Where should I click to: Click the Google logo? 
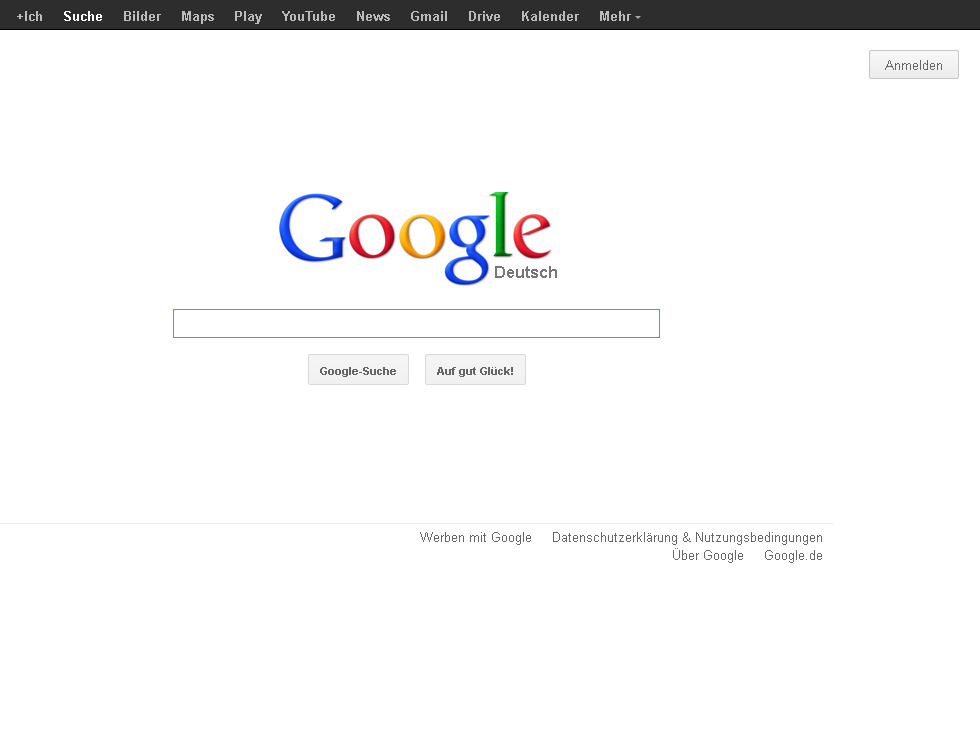click(x=418, y=238)
